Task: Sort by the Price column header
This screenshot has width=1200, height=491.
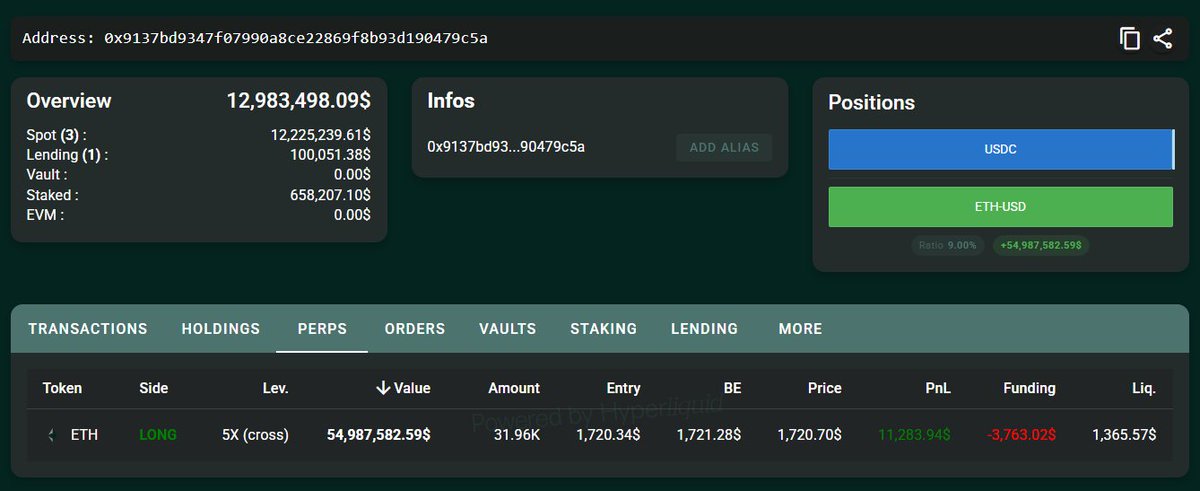Action: (x=825, y=388)
